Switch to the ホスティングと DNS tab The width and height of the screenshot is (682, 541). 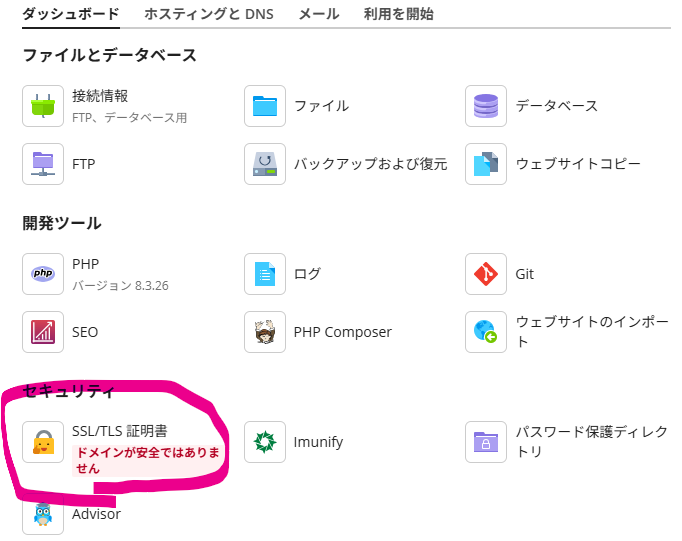(x=208, y=14)
